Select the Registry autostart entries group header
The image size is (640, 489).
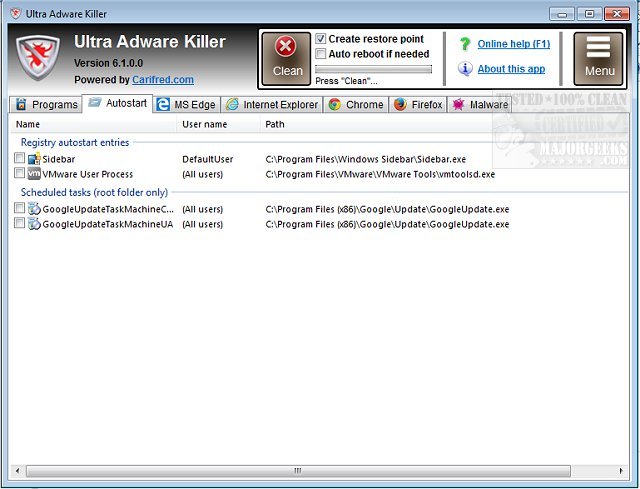coord(75,142)
